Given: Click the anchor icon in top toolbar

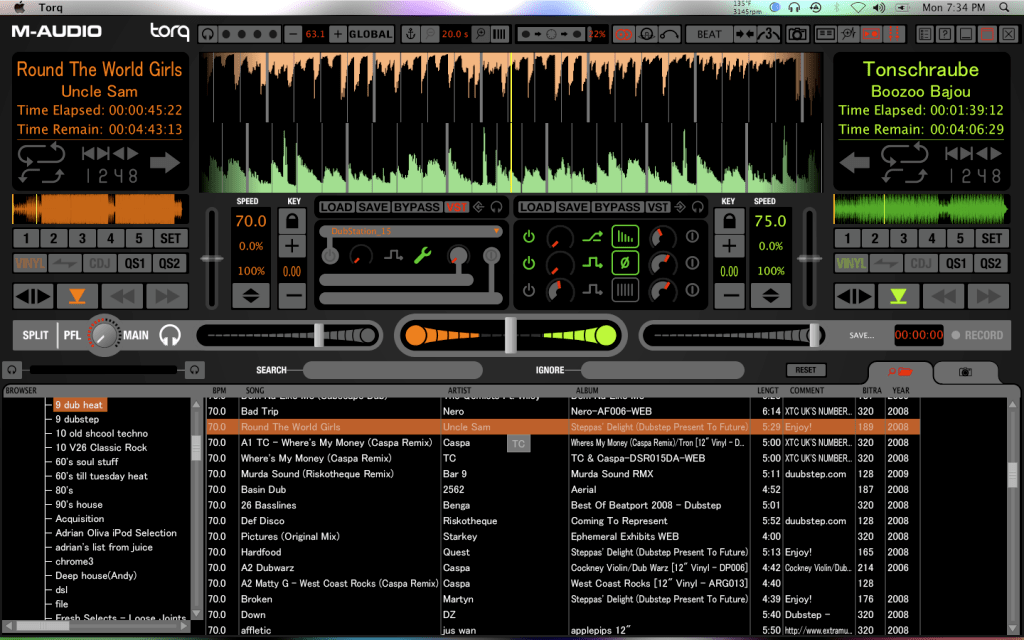Looking at the screenshot, I should pyautogui.click(x=411, y=34).
